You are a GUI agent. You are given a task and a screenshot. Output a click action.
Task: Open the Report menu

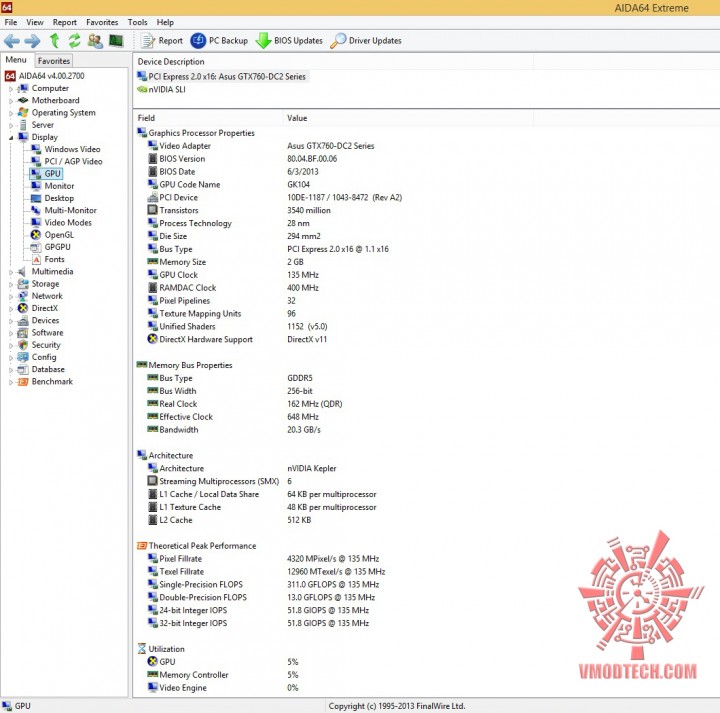tap(64, 22)
